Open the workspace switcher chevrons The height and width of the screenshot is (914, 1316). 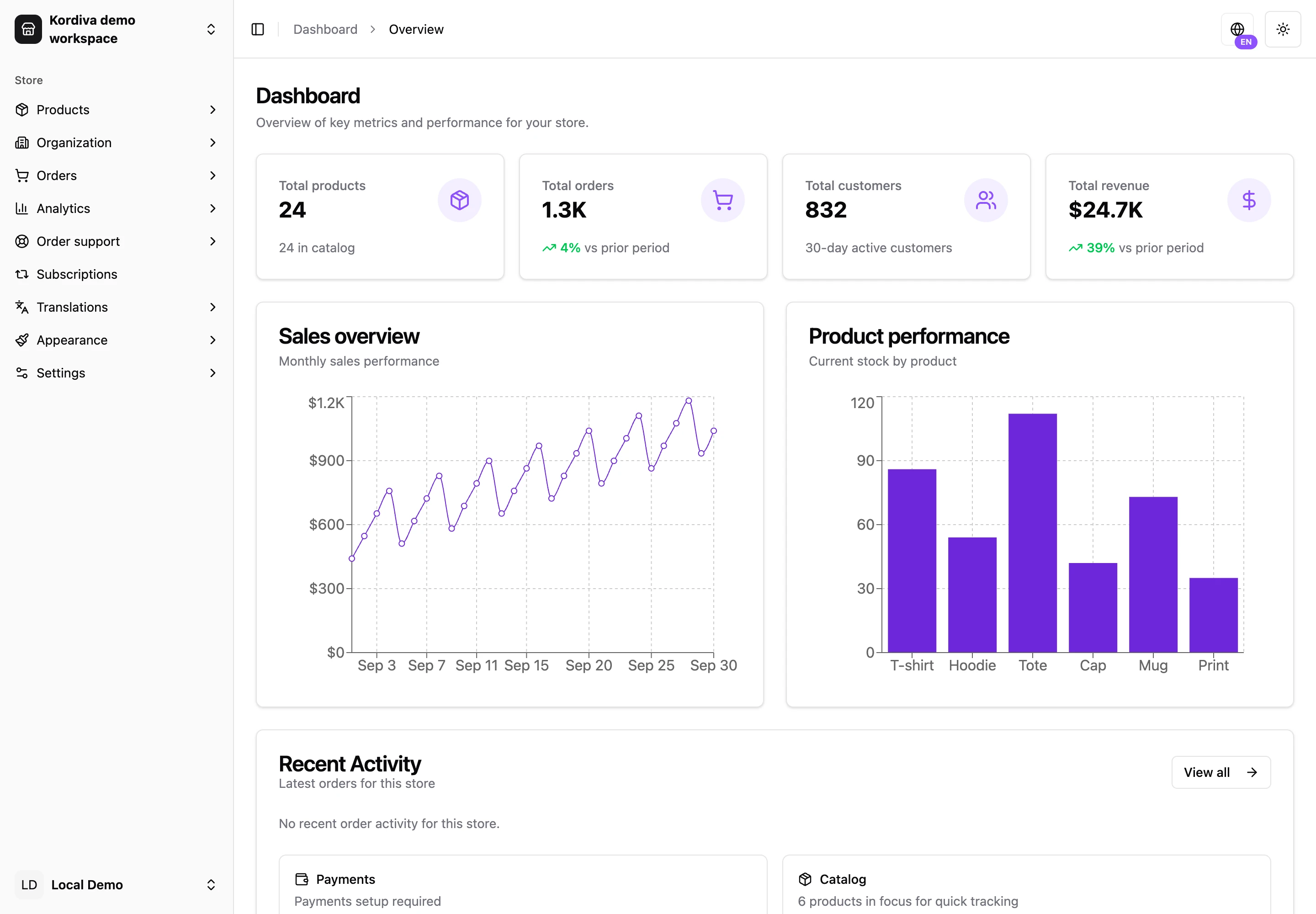click(x=211, y=29)
